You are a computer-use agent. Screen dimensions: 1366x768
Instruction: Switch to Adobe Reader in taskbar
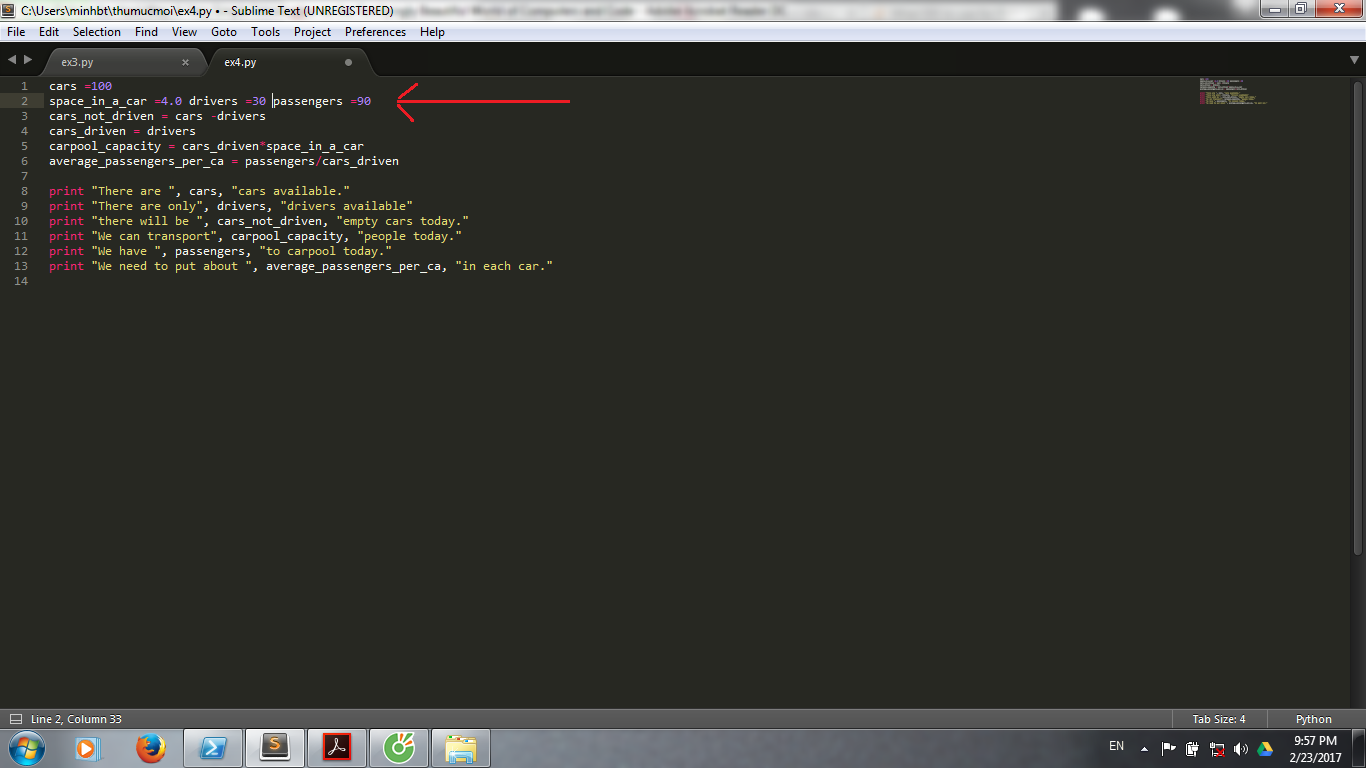pos(337,748)
